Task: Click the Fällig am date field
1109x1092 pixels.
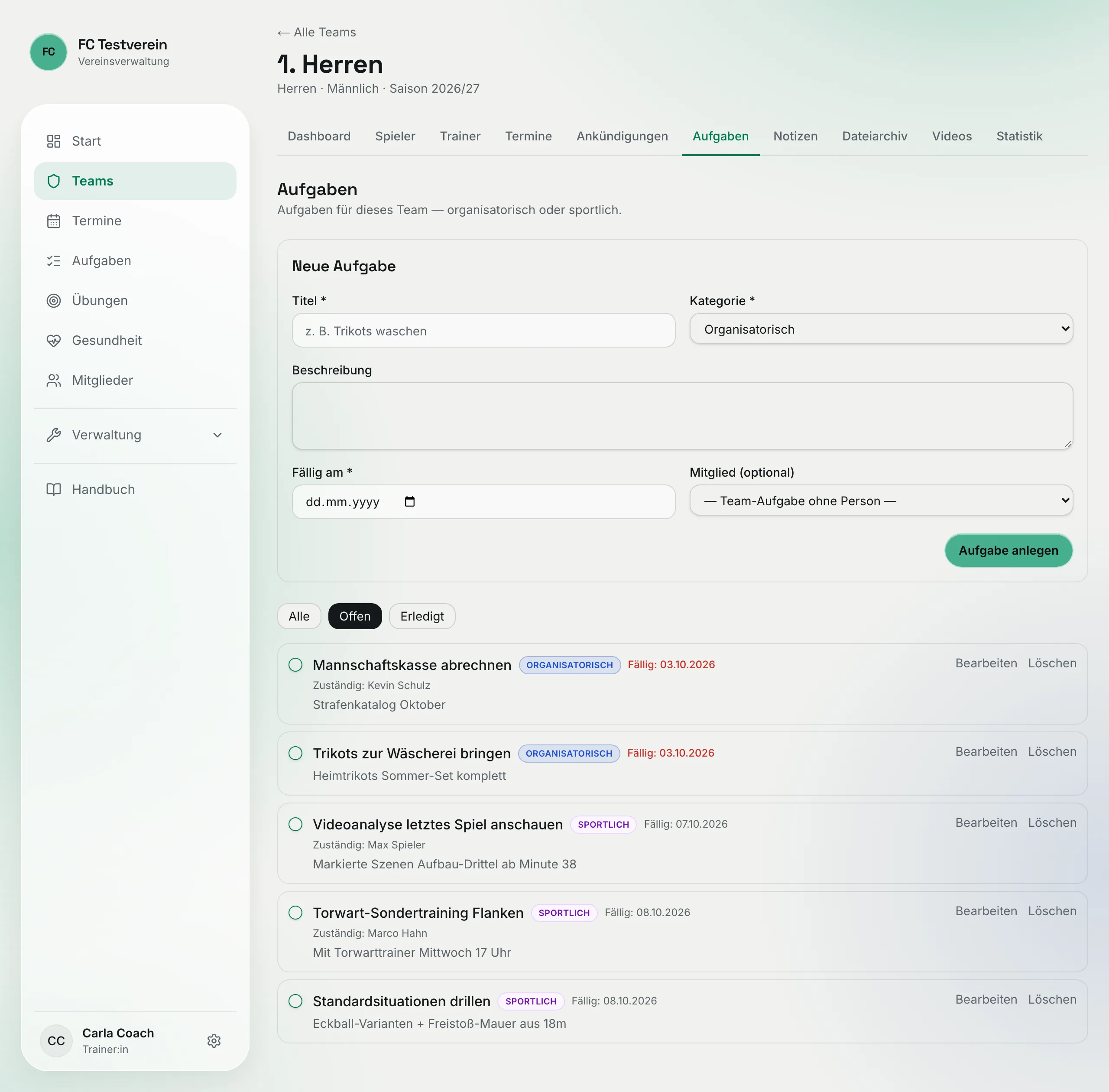Action: pyautogui.click(x=483, y=502)
